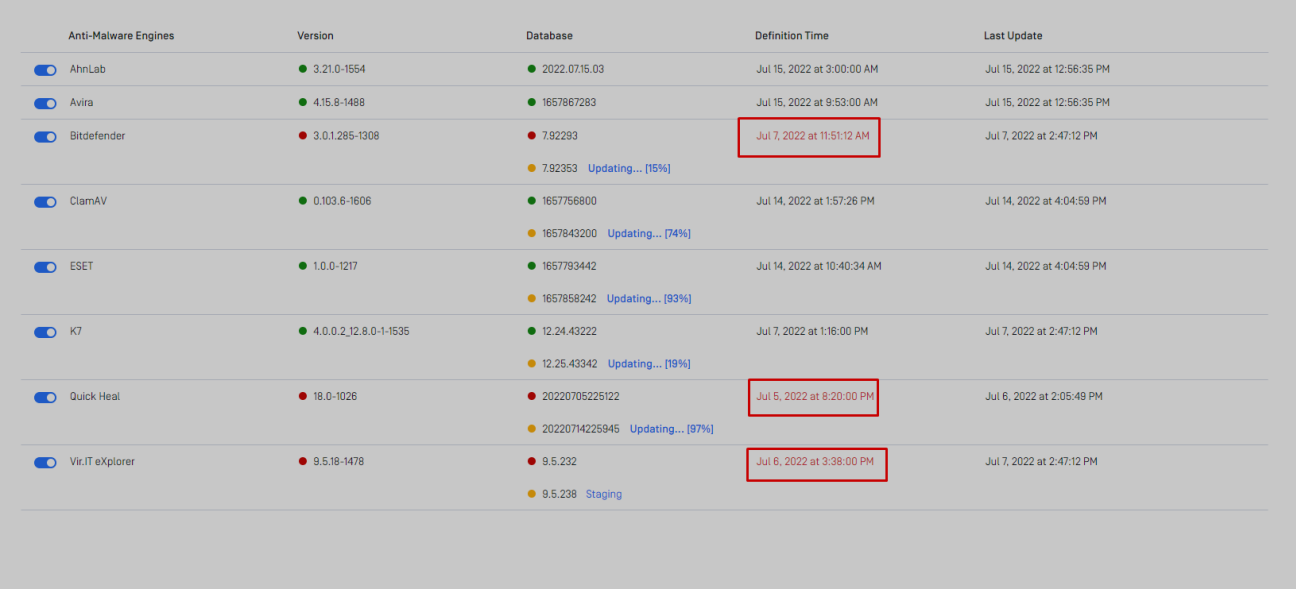Click the green version dot for K7
The image size is (1296, 589).
point(303,331)
